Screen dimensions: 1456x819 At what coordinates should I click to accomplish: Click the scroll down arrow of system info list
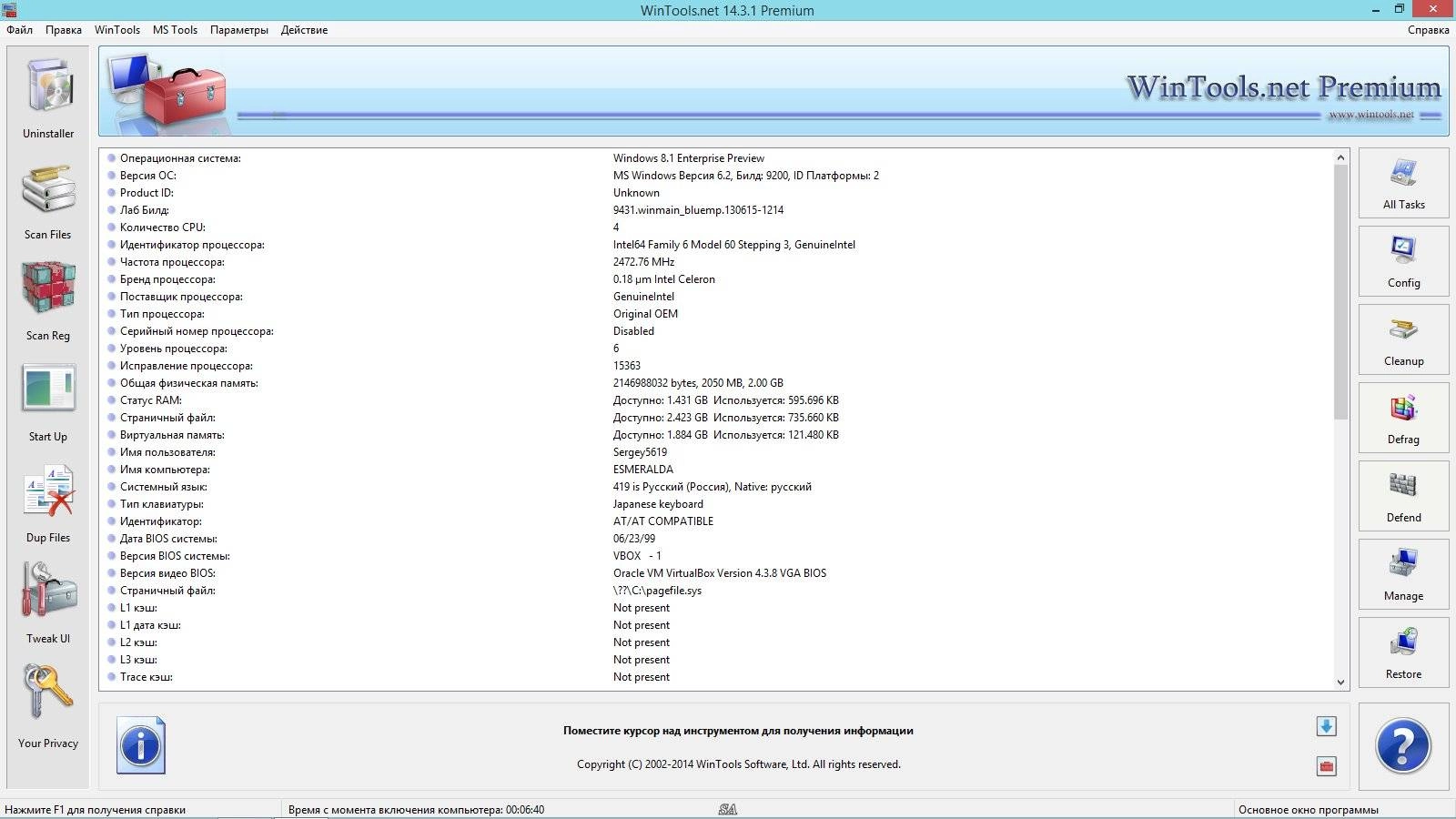(1340, 682)
